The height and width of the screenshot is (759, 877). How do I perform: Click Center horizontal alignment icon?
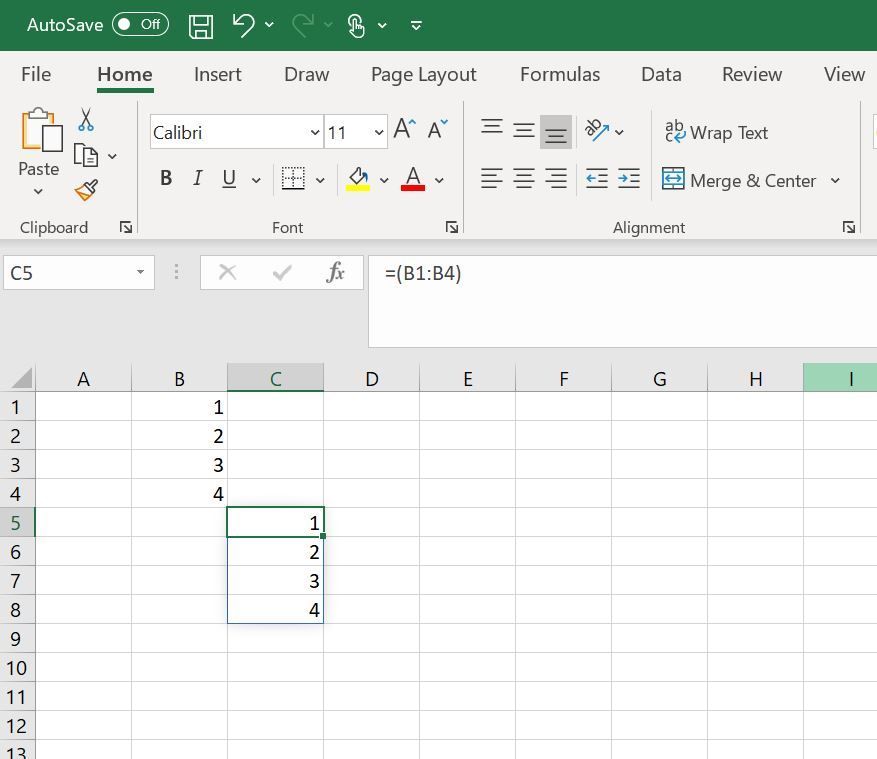pyautogui.click(x=524, y=179)
